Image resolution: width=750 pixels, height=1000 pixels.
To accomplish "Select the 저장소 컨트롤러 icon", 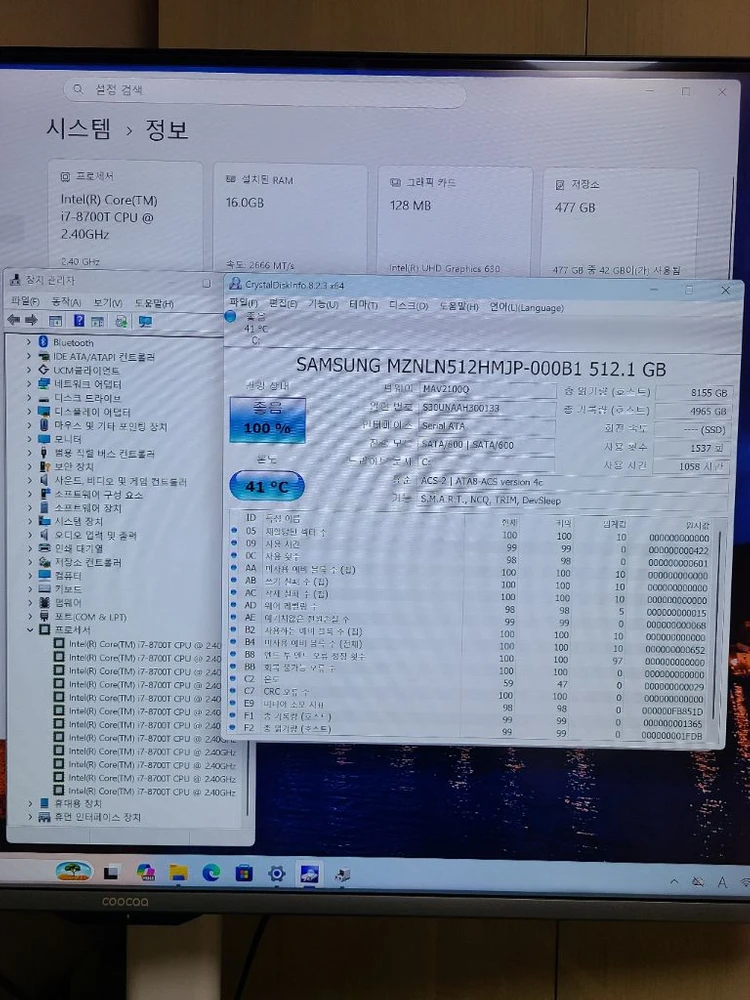I will [x=44, y=562].
